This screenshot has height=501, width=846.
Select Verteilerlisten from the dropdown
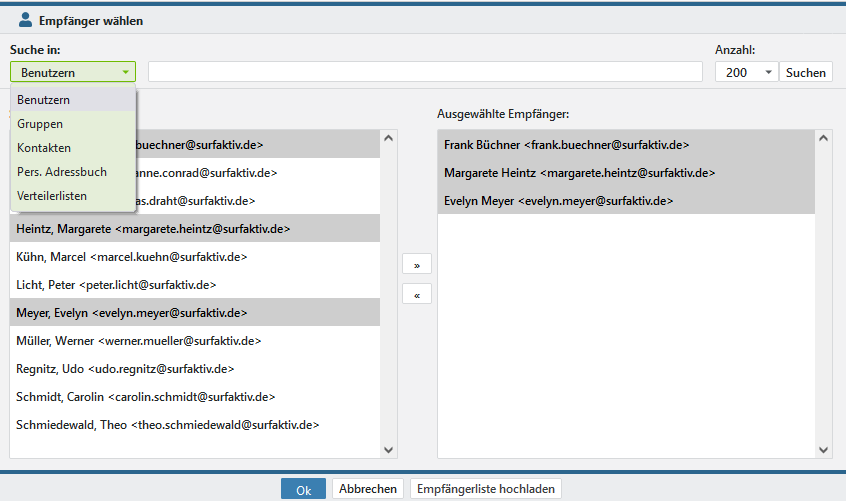[x=52, y=196]
